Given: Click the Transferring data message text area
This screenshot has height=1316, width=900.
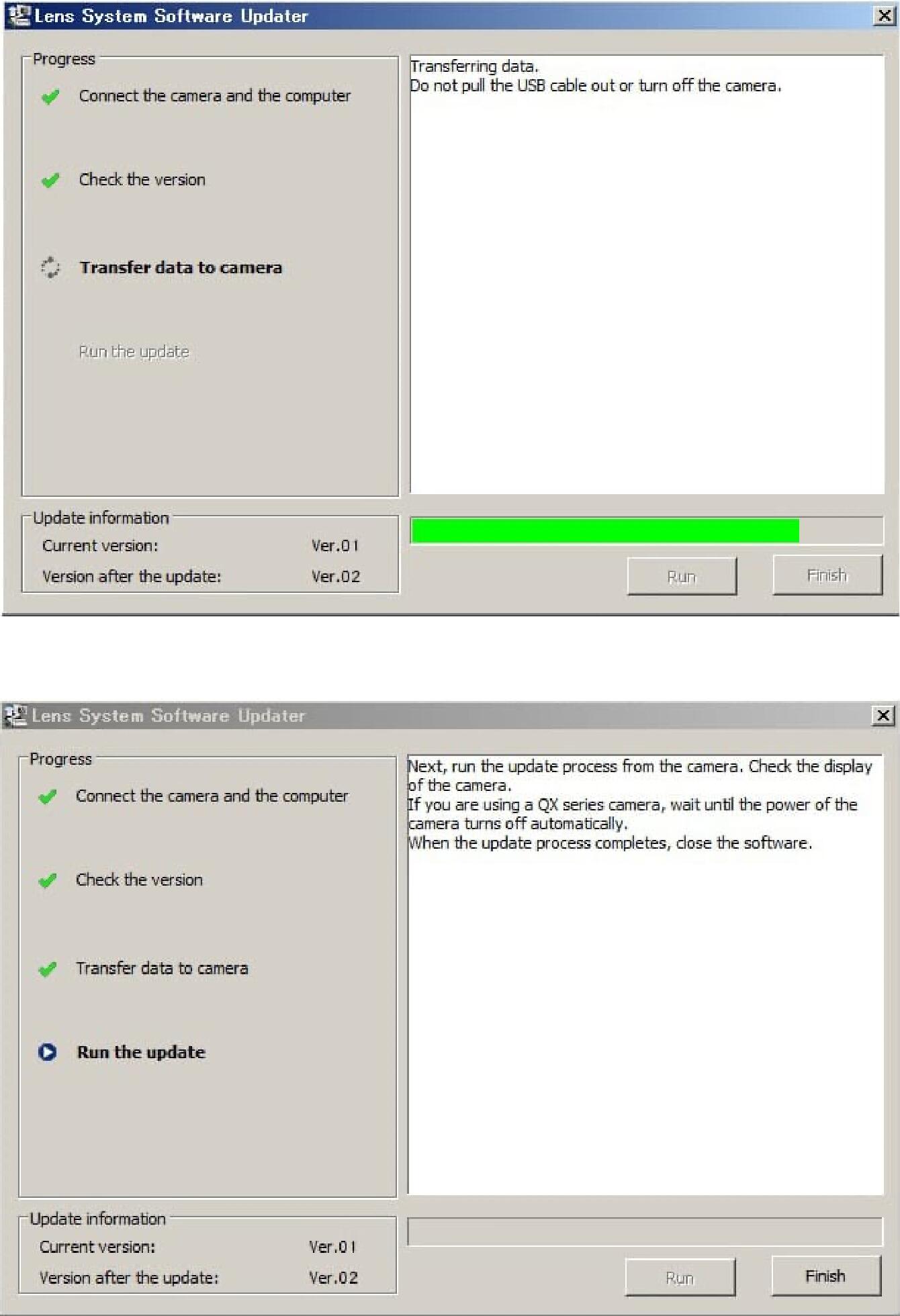Looking at the screenshot, I should (x=647, y=275).
